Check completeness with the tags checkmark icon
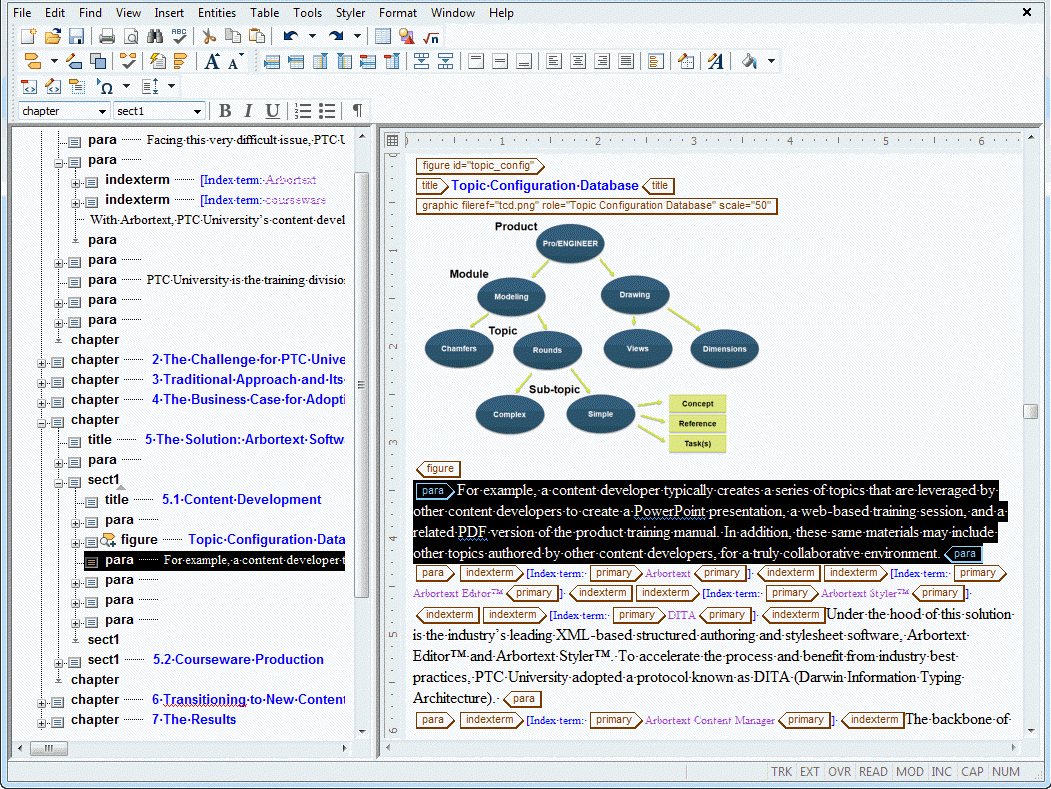 pyautogui.click(x=127, y=61)
